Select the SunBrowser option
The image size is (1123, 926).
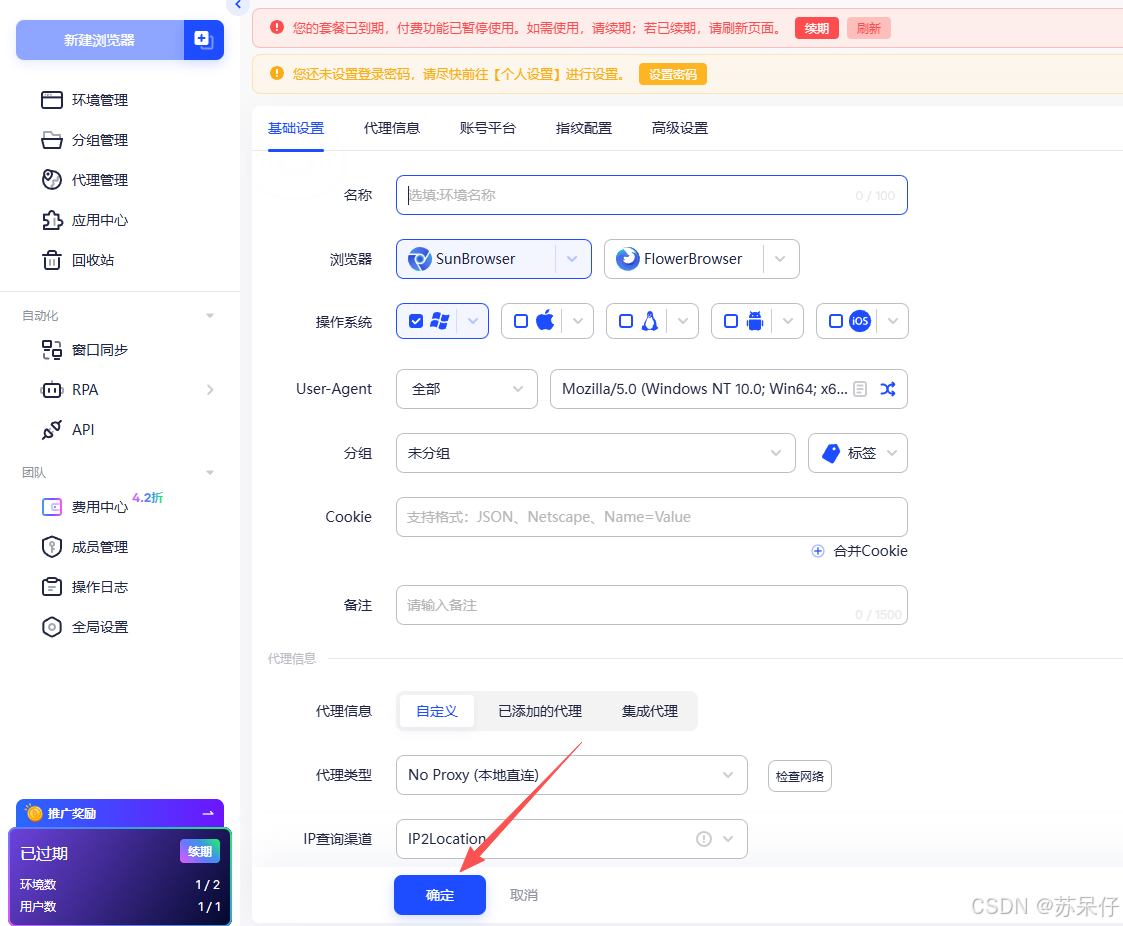pos(476,259)
